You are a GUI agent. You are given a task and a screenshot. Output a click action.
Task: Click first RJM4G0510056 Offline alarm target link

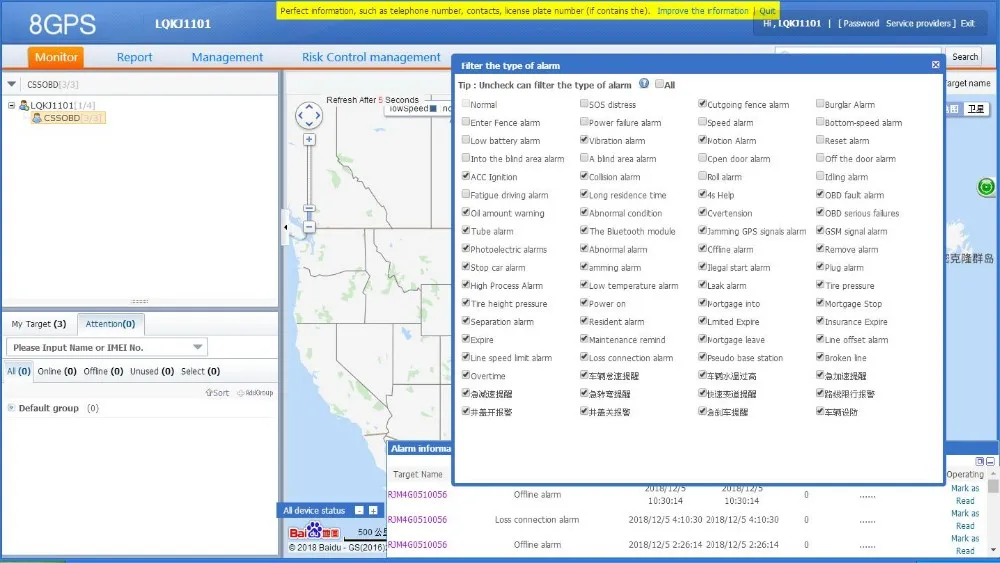417,494
